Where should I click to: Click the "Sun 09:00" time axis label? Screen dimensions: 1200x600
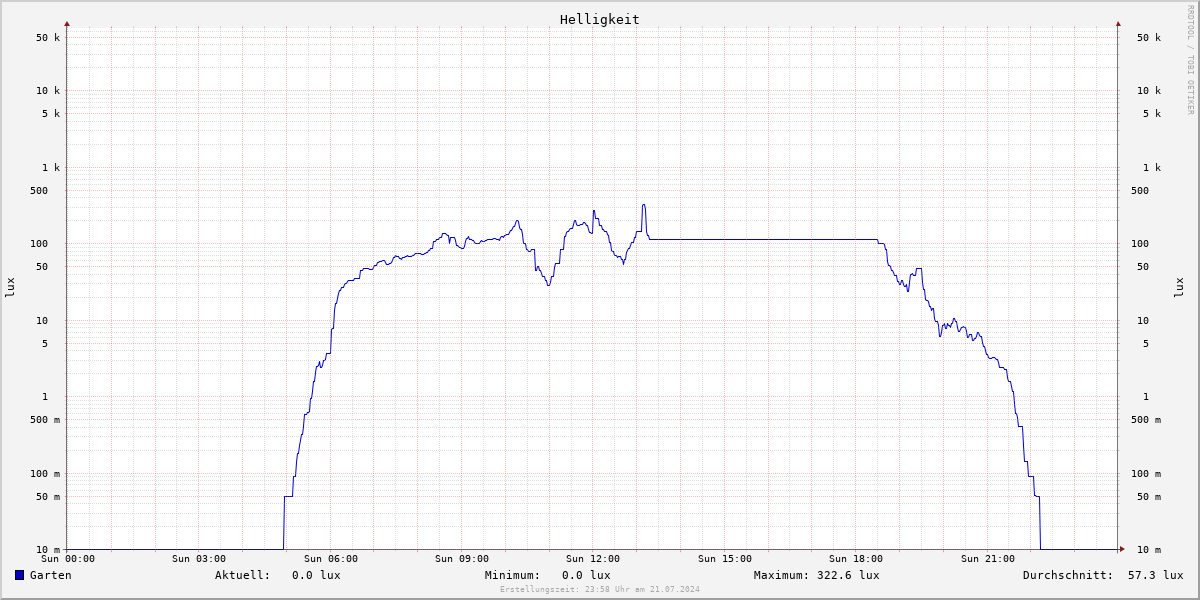point(462,559)
